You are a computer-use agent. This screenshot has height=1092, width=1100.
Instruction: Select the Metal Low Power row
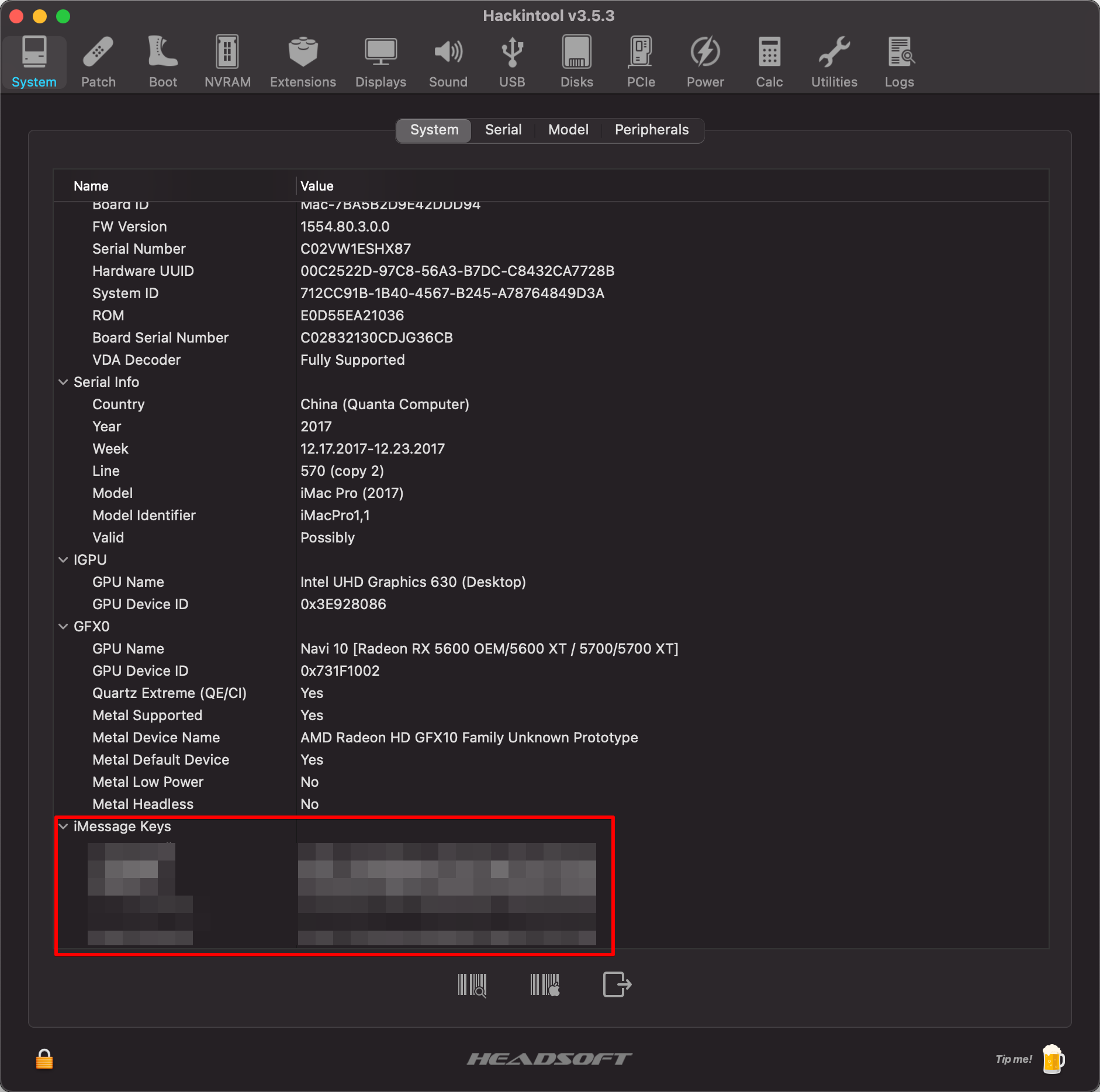[551, 782]
